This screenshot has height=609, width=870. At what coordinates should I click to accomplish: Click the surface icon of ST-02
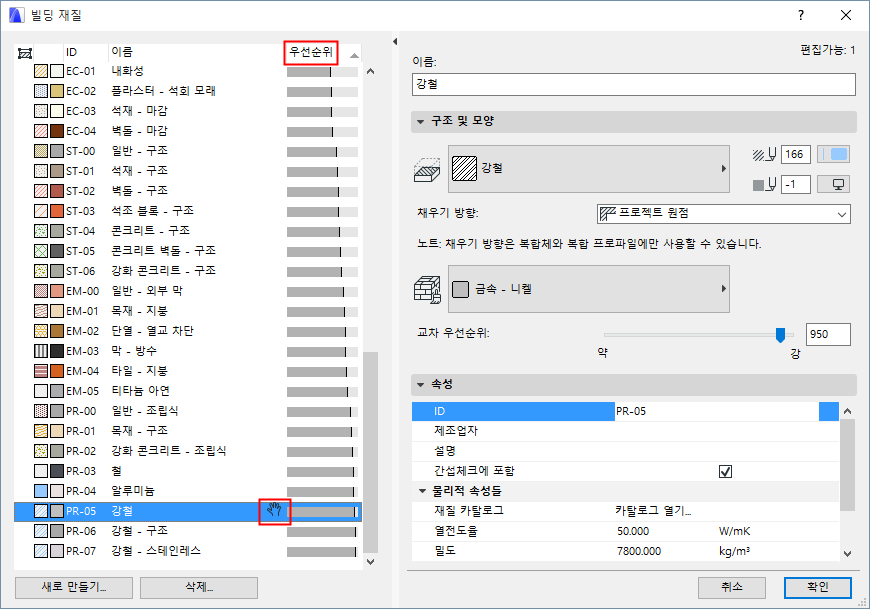(x=57, y=191)
